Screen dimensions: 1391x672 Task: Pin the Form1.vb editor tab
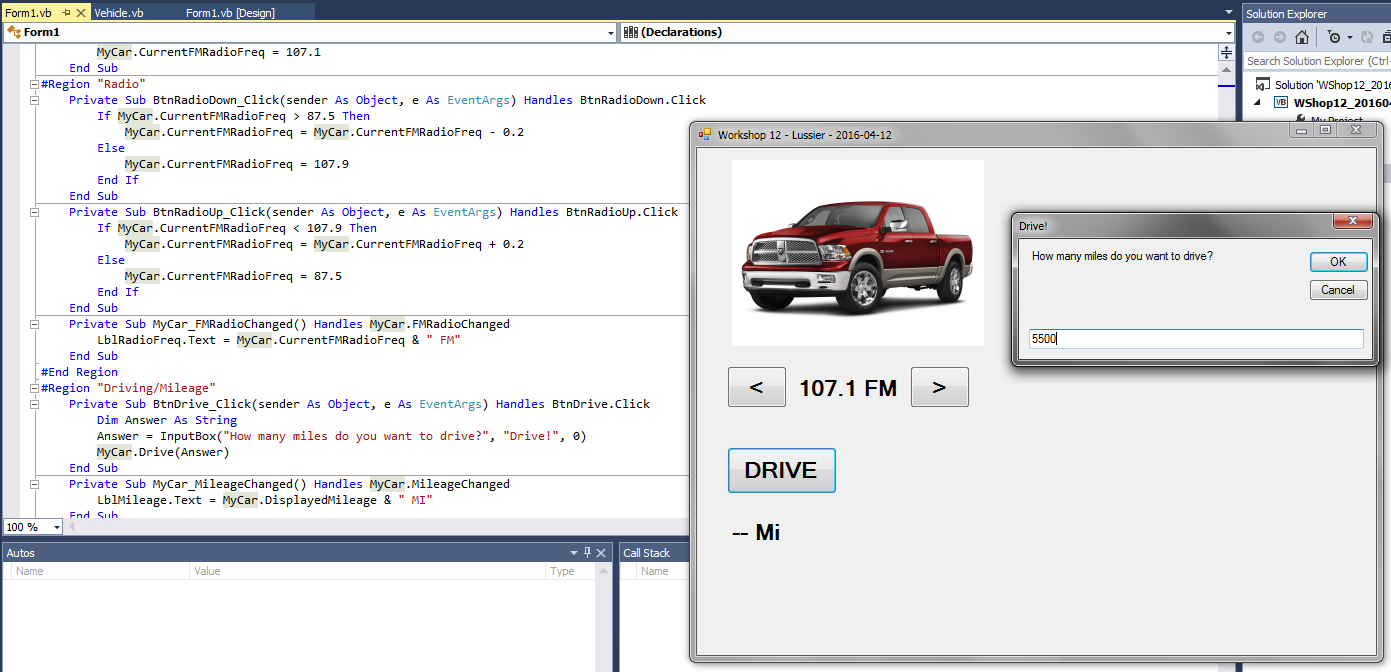tap(66, 12)
